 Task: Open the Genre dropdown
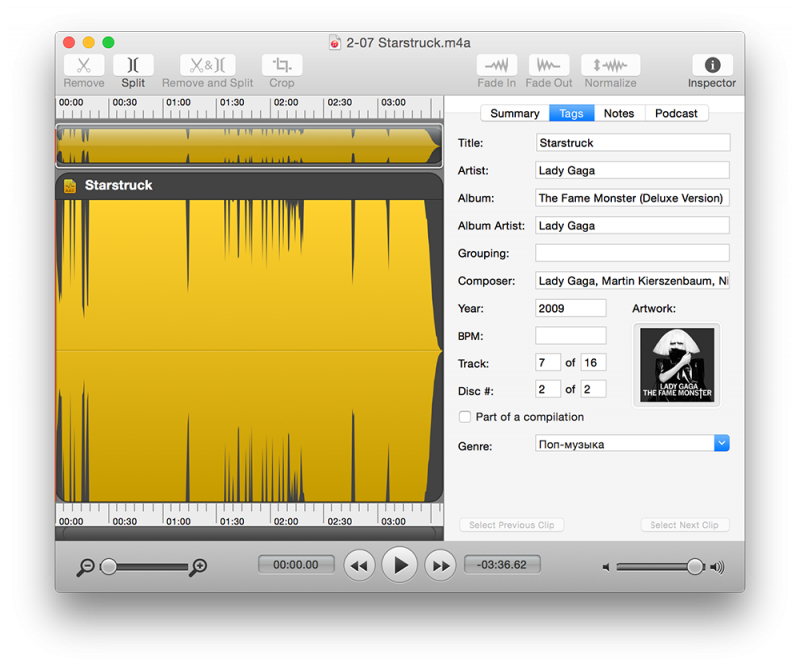pyautogui.click(x=722, y=443)
